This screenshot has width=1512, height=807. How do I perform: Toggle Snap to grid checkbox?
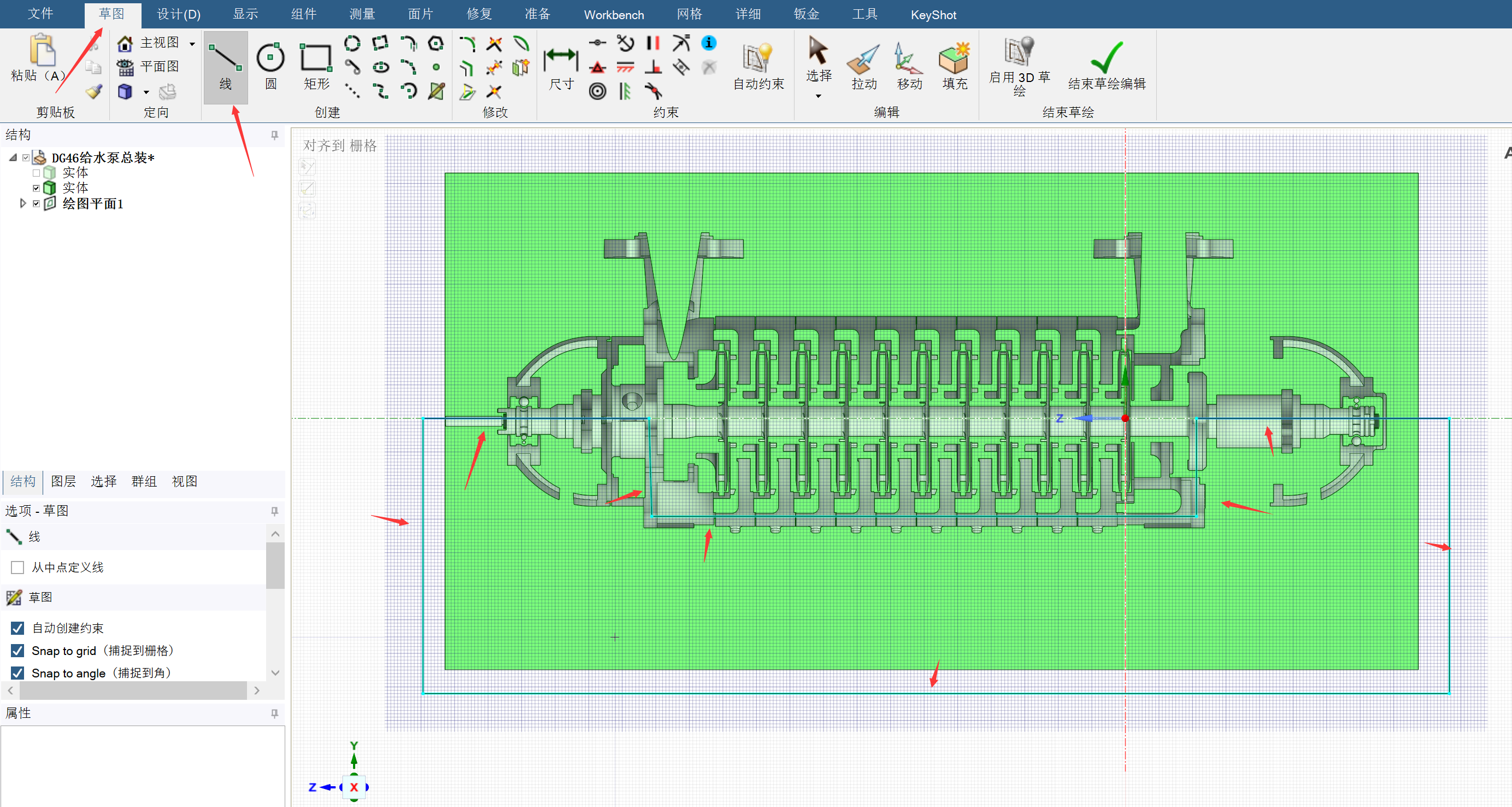point(17,651)
